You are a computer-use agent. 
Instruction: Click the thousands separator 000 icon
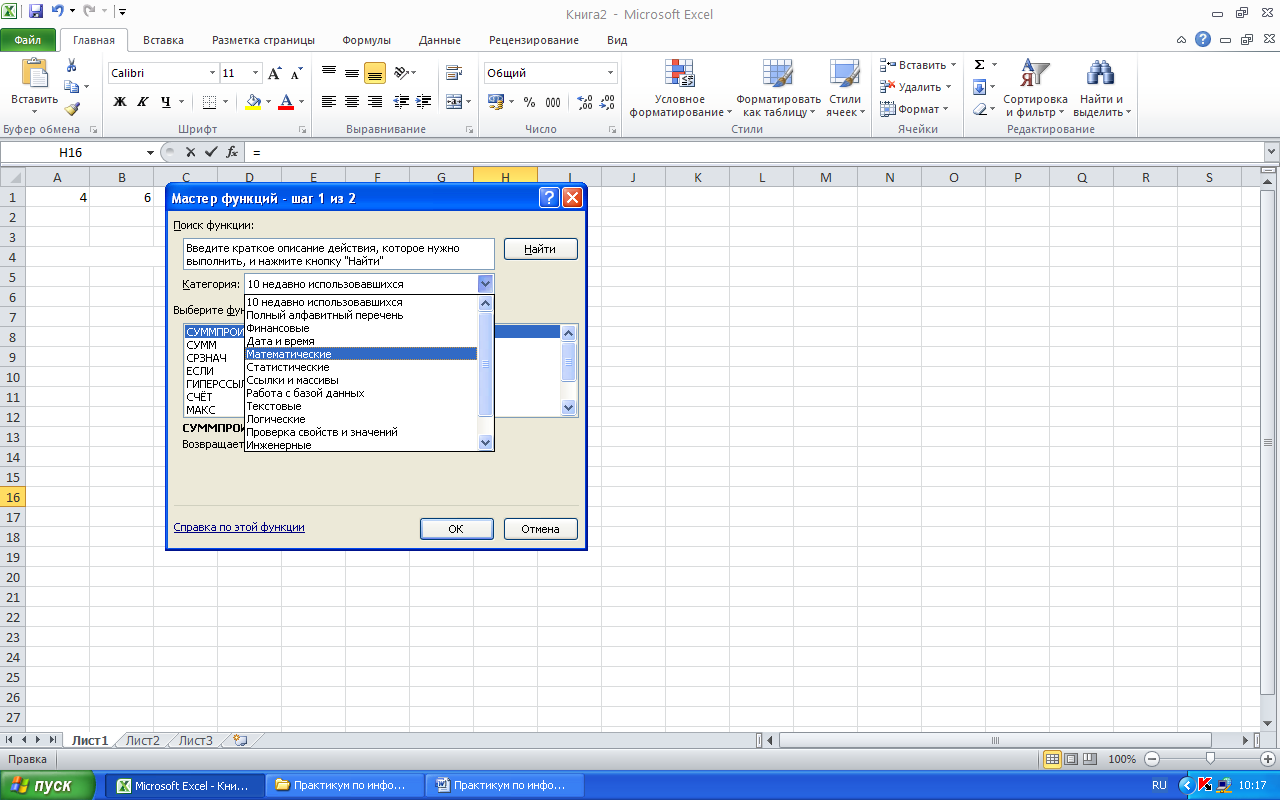pos(553,101)
